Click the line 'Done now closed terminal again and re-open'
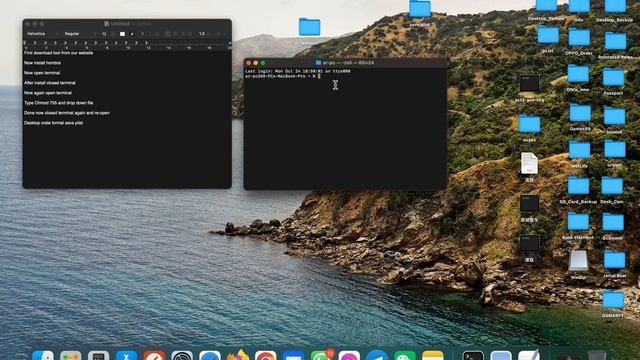The height and width of the screenshot is (360, 640). pyautogui.click(x=67, y=113)
